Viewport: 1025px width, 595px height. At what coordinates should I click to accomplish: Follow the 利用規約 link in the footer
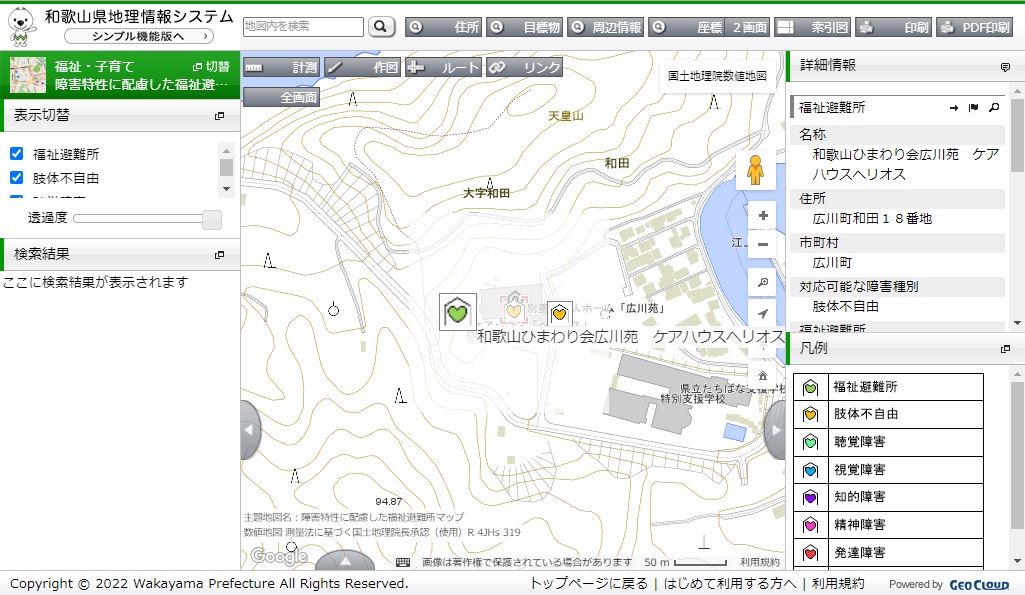[838, 584]
